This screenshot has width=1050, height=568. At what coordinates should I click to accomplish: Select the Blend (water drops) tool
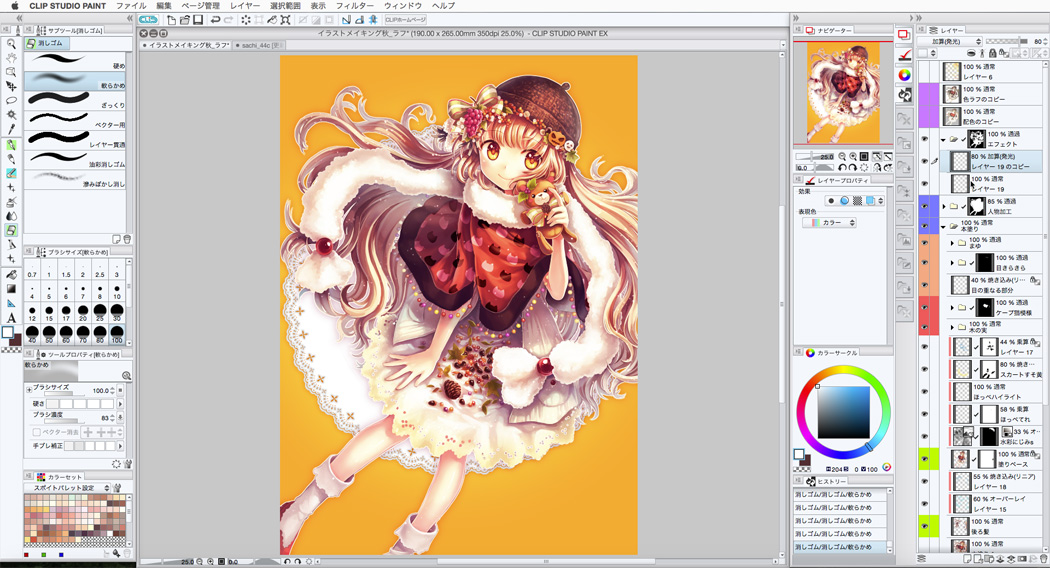pos(11,216)
